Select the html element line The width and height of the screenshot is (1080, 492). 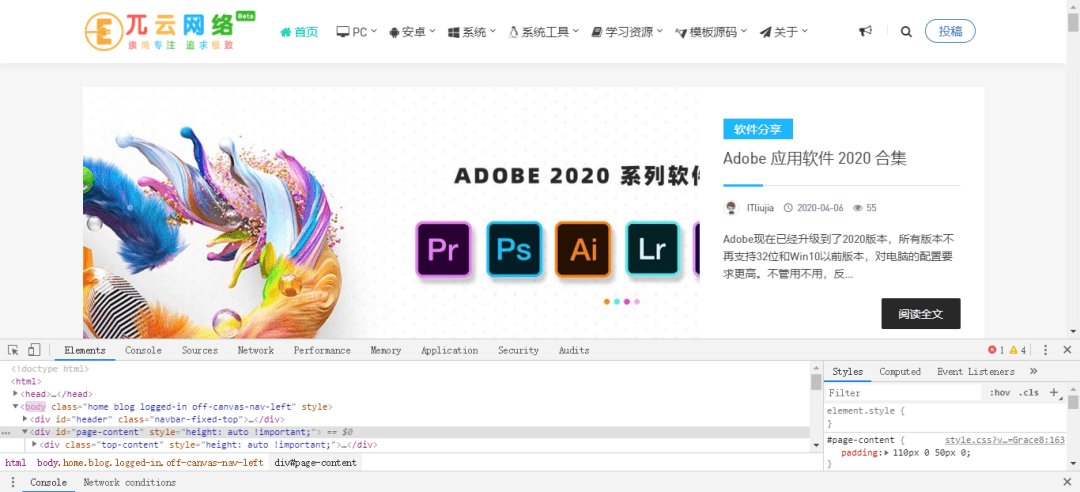pos(27,381)
